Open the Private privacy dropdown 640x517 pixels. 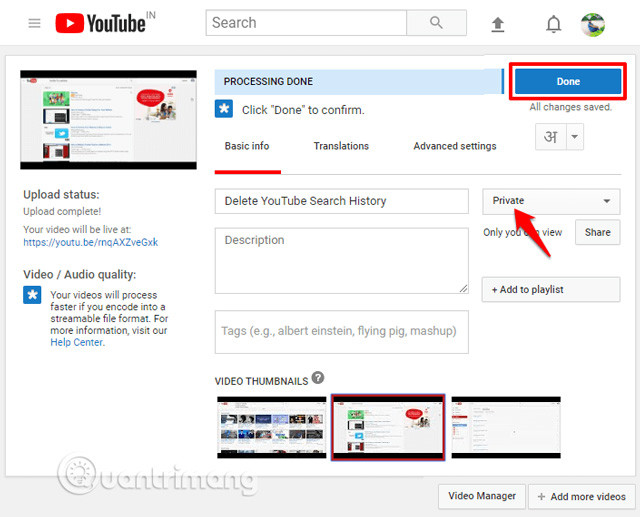551,201
